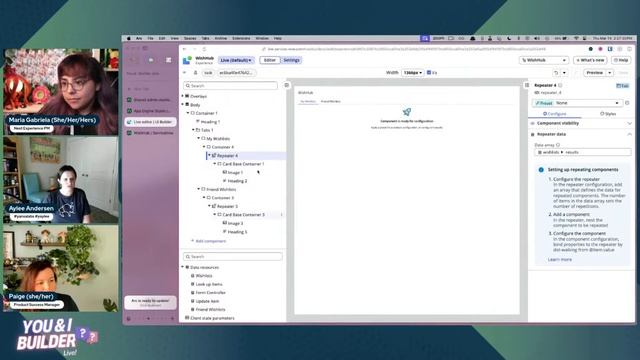Click the Data array binding field
This screenshot has width=640, height=360.
pos(582,152)
